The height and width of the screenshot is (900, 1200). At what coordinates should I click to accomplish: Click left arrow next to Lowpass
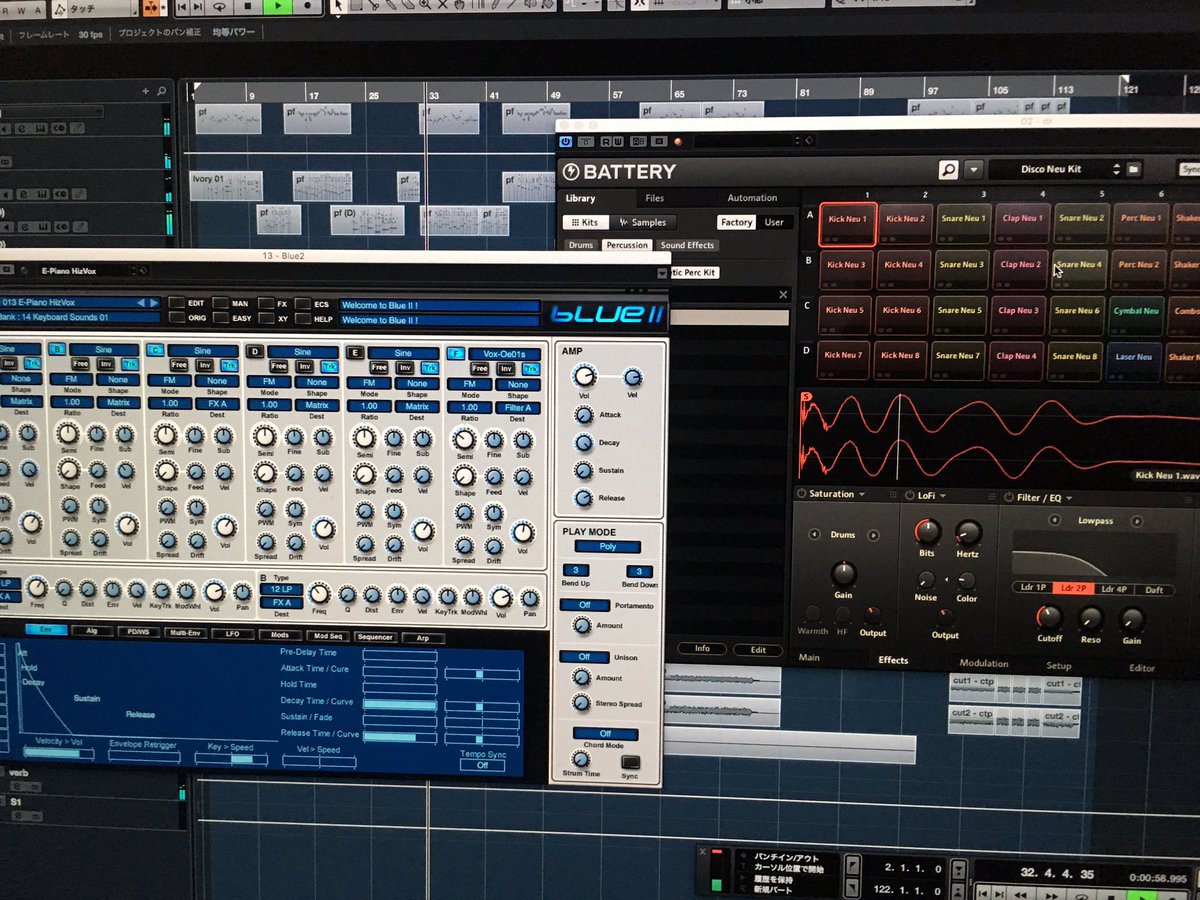[1054, 520]
